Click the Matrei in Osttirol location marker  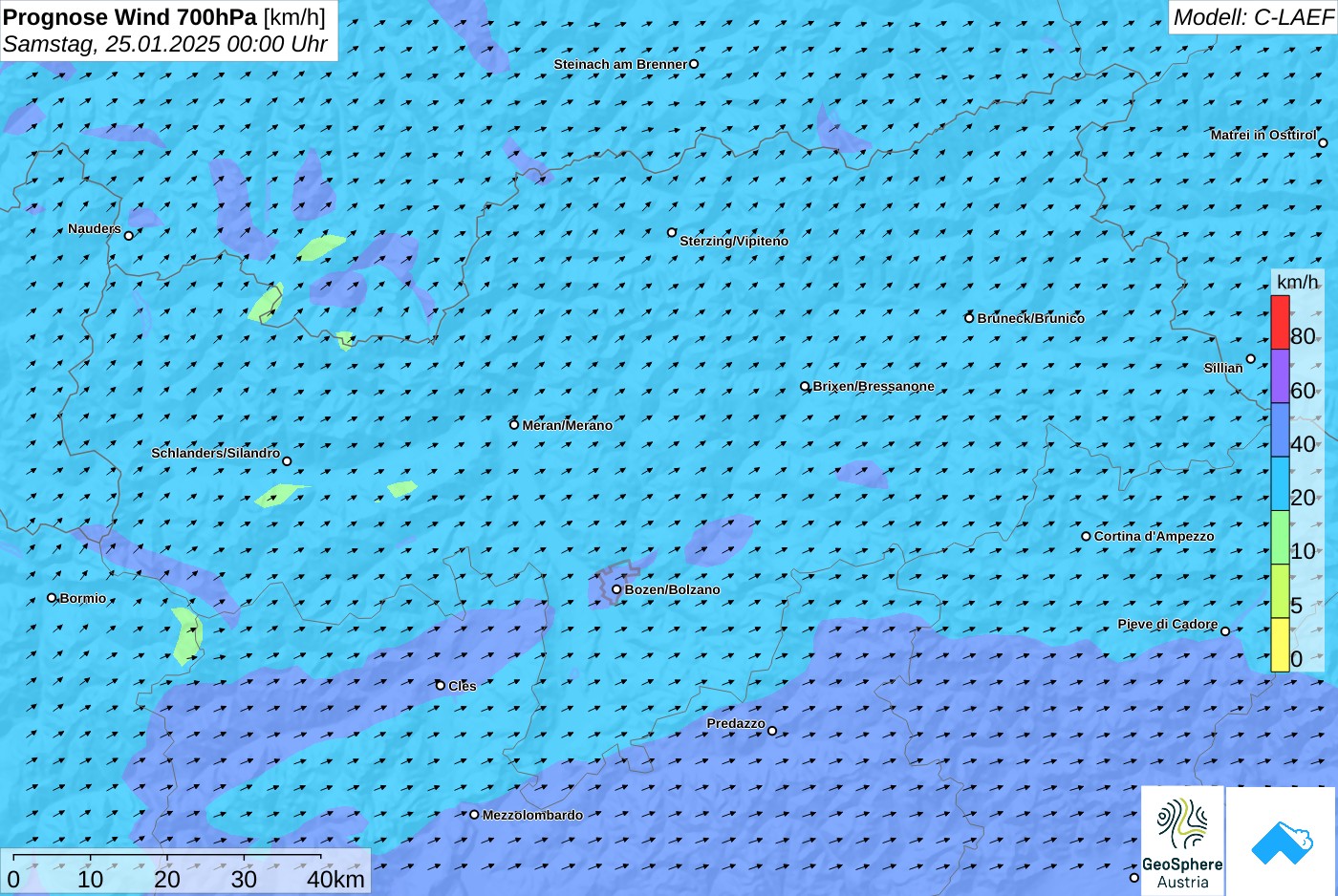tap(1323, 143)
